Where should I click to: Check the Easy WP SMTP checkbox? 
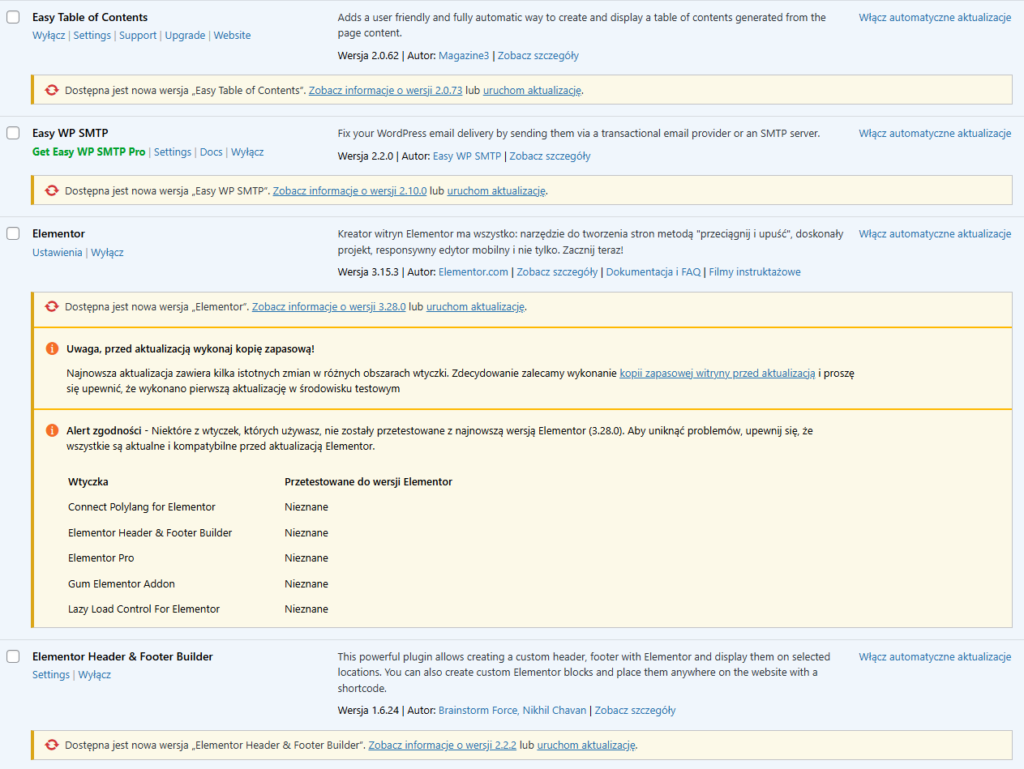pos(13,132)
